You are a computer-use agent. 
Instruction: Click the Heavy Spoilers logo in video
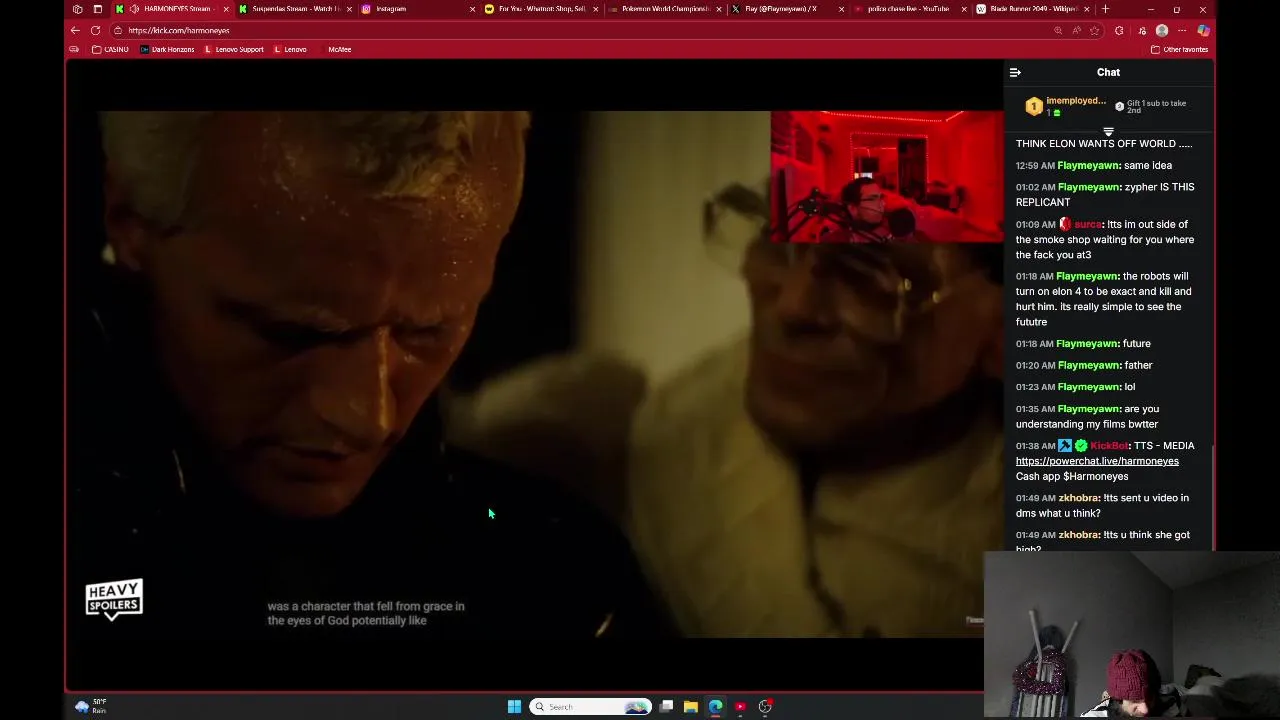point(114,599)
